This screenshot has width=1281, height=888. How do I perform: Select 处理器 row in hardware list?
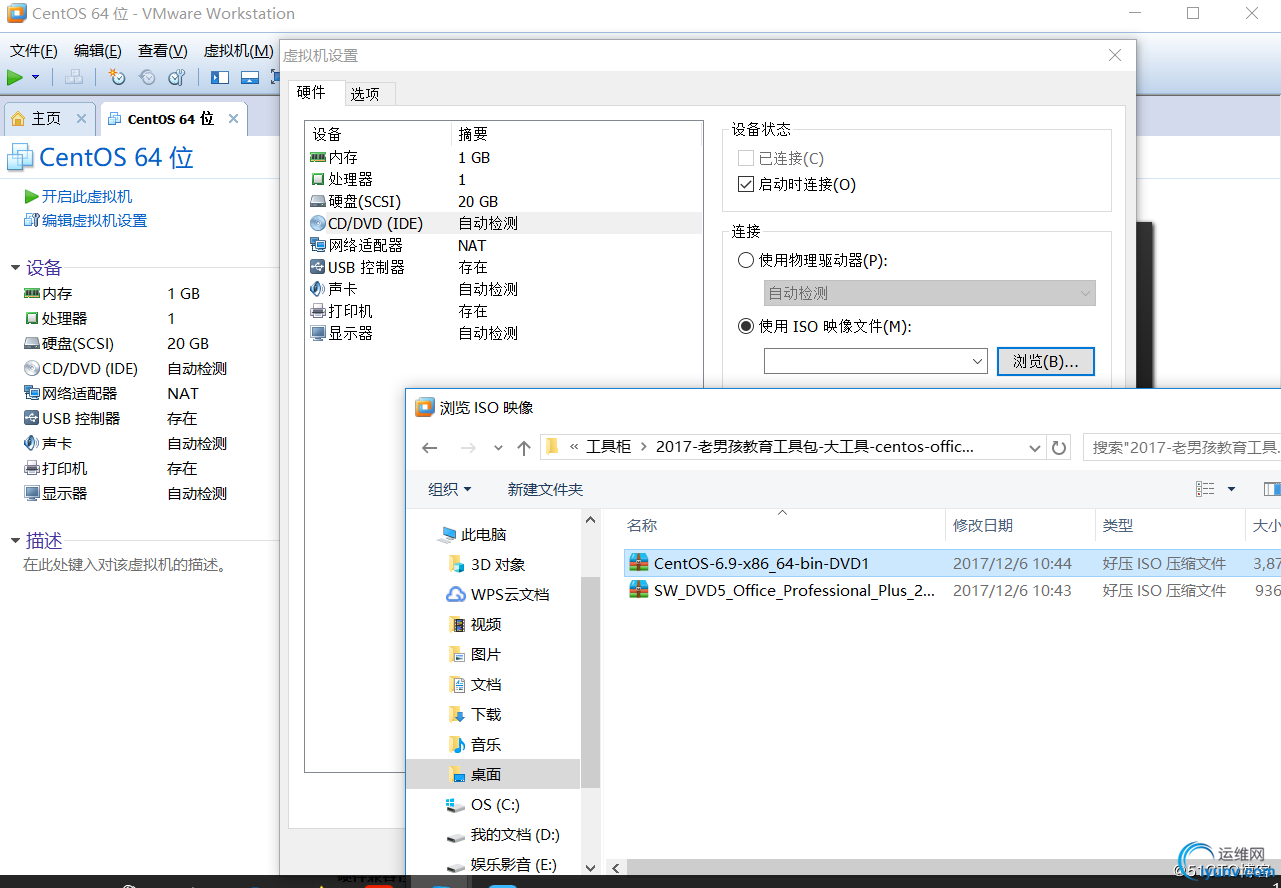coord(504,180)
